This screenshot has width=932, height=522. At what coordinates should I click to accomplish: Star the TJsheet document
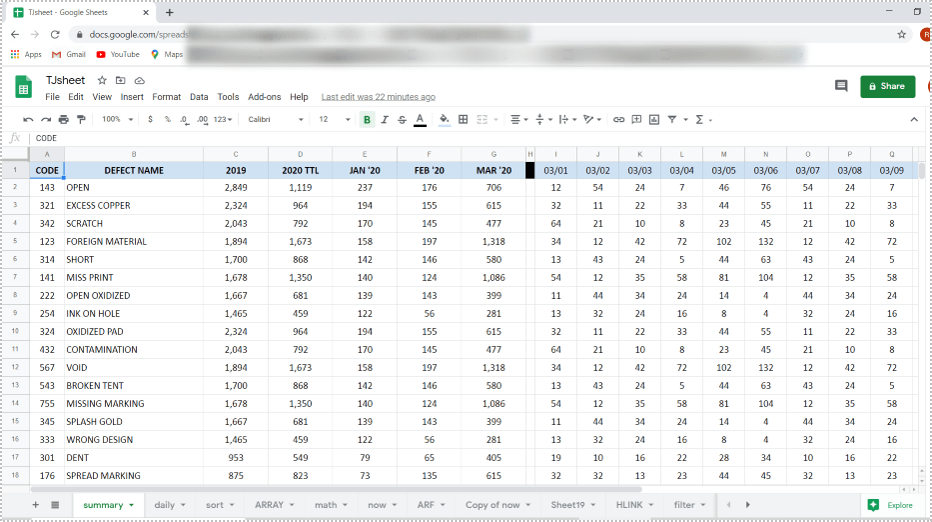[x=101, y=80]
